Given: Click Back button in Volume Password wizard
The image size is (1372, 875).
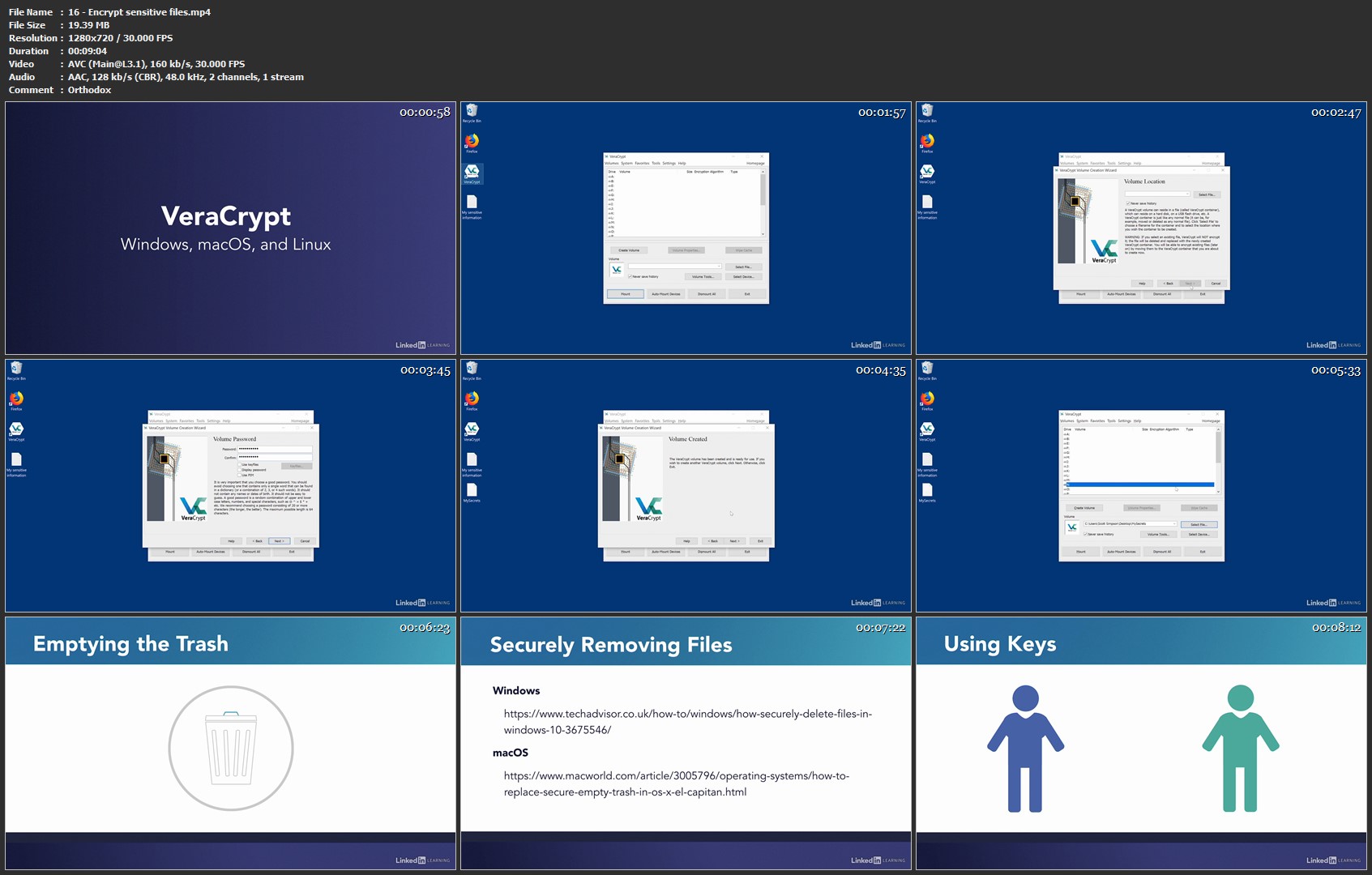Looking at the screenshot, I should pos(258,541).
